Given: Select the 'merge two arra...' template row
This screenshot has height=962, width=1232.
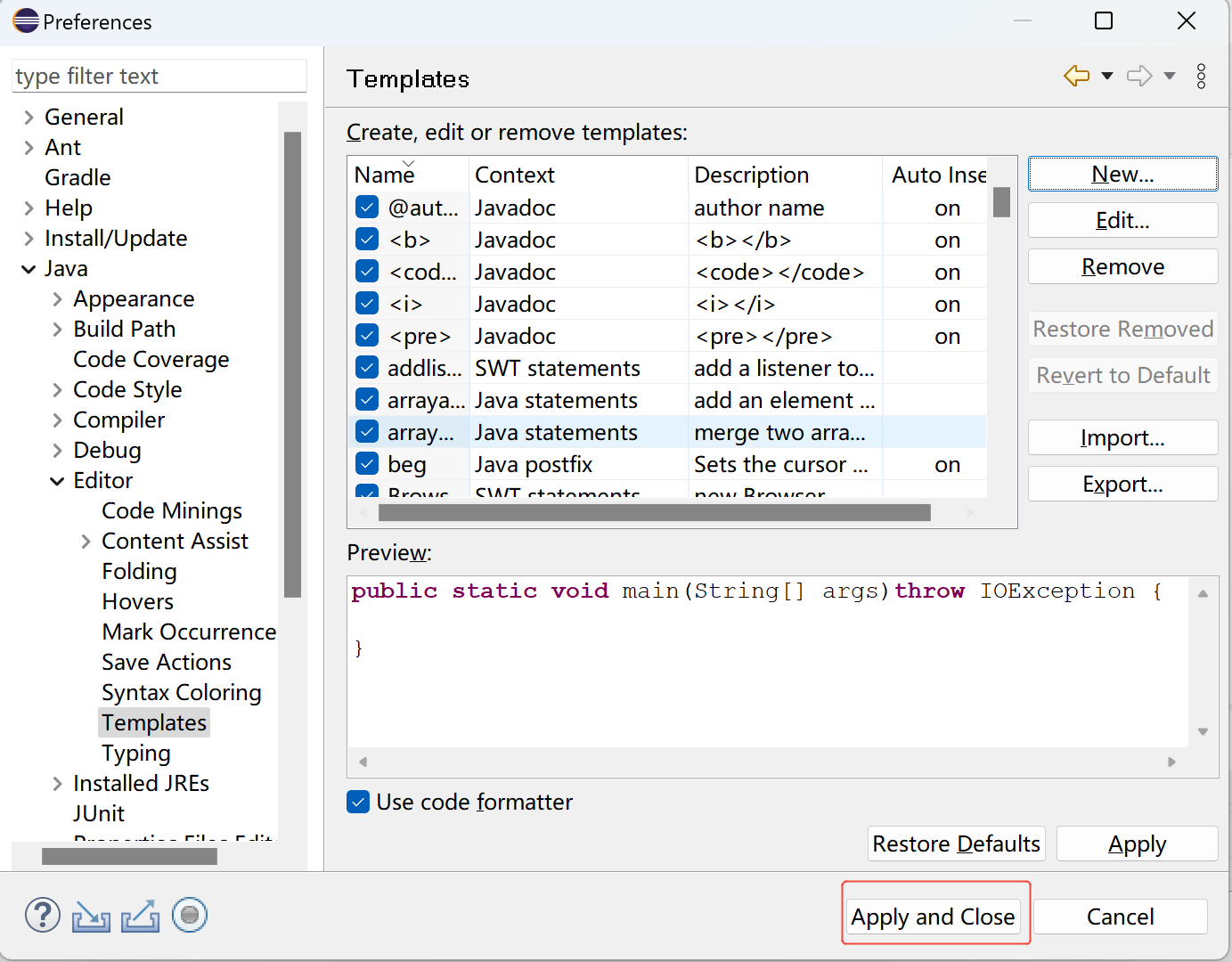Looking at the screenshot, I should pos(667,432).
